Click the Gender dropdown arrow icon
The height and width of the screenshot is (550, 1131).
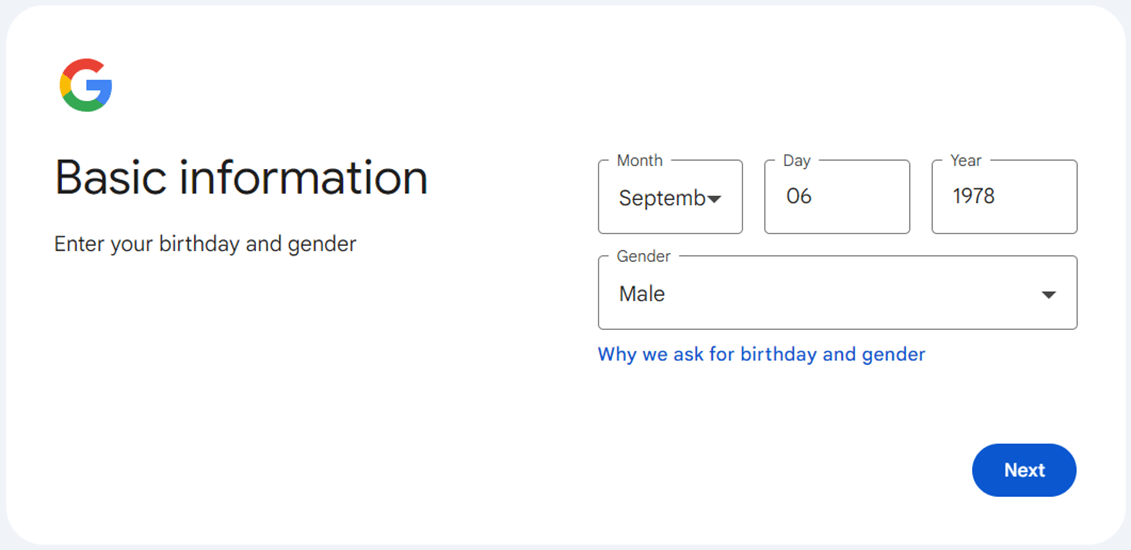(x=1048, y=295)
